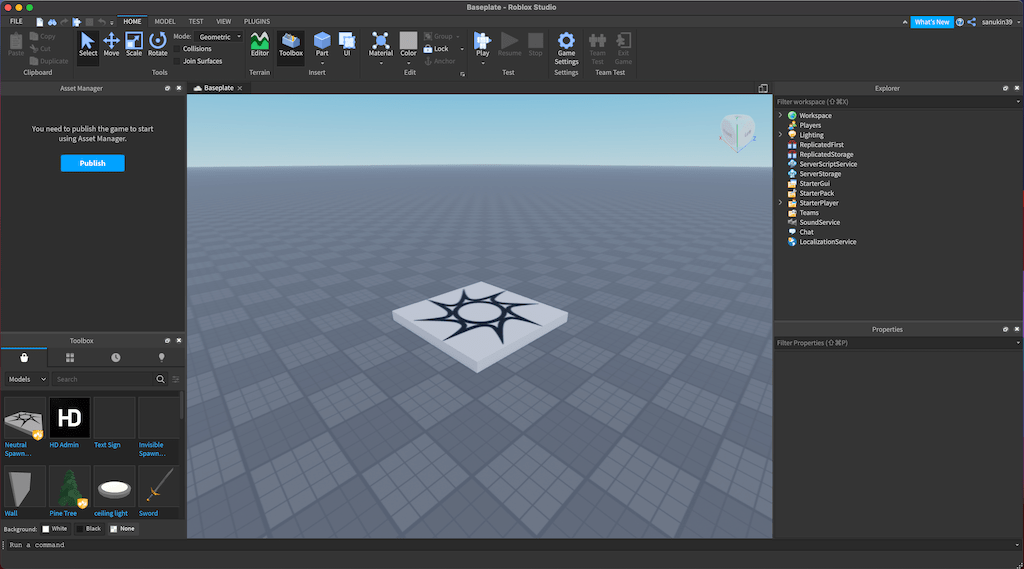Insert a new Part
Viewport: 1024px width, 569px height.
coord(322,44)
